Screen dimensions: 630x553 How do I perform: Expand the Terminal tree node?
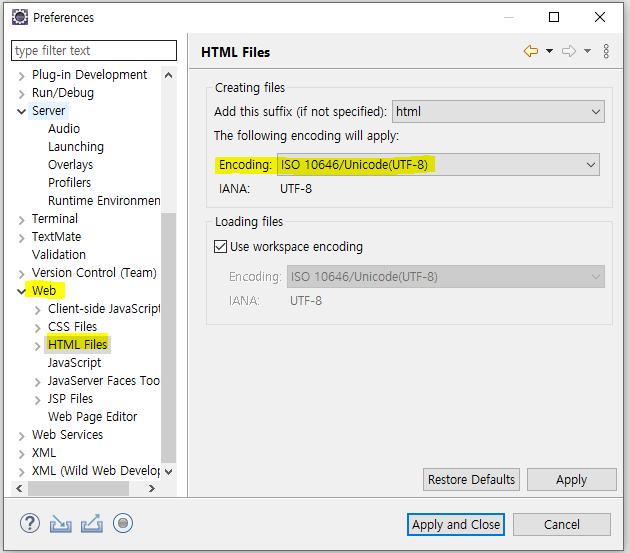click(21, 219)
